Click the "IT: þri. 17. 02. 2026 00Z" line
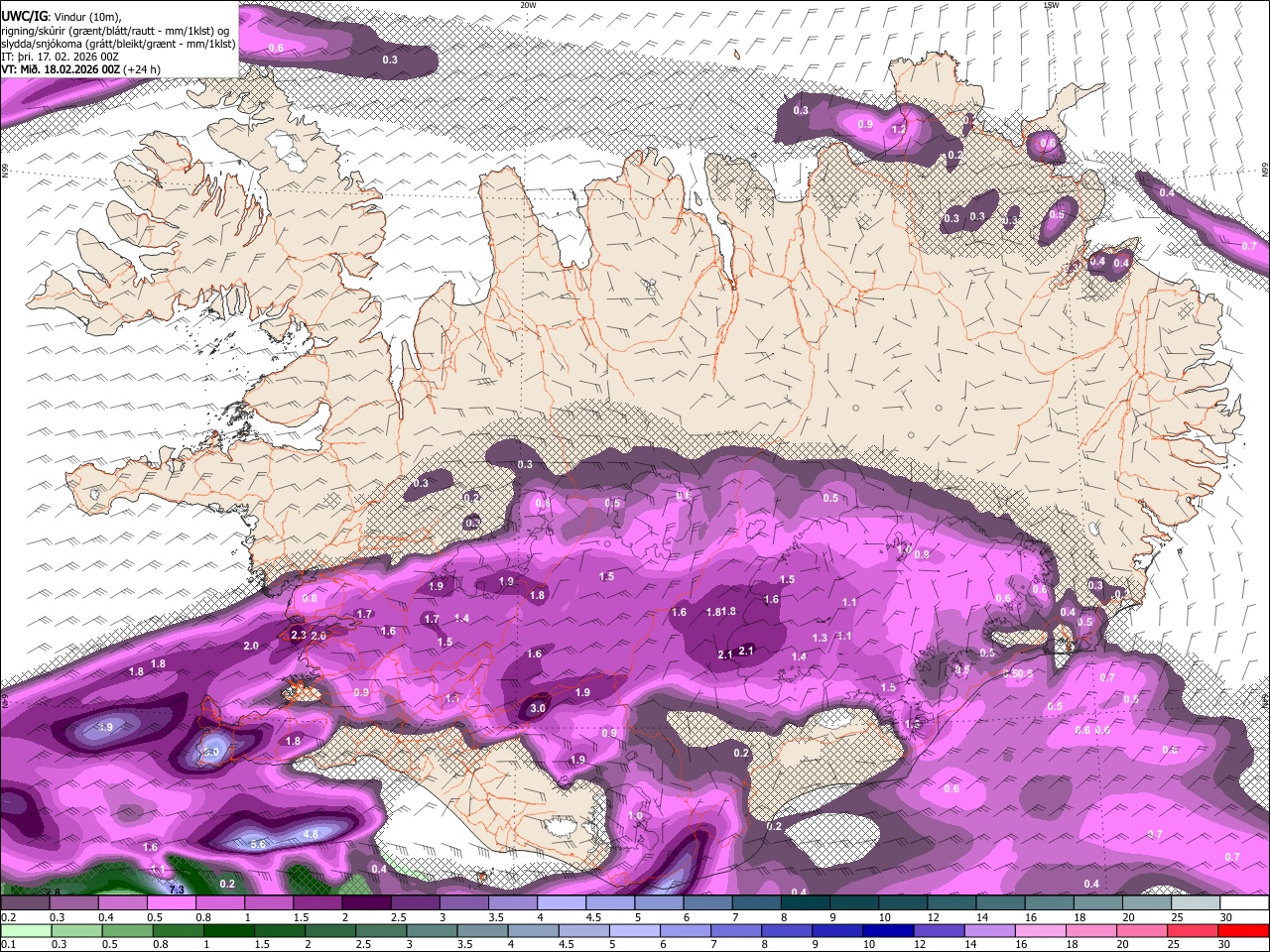 61,57
